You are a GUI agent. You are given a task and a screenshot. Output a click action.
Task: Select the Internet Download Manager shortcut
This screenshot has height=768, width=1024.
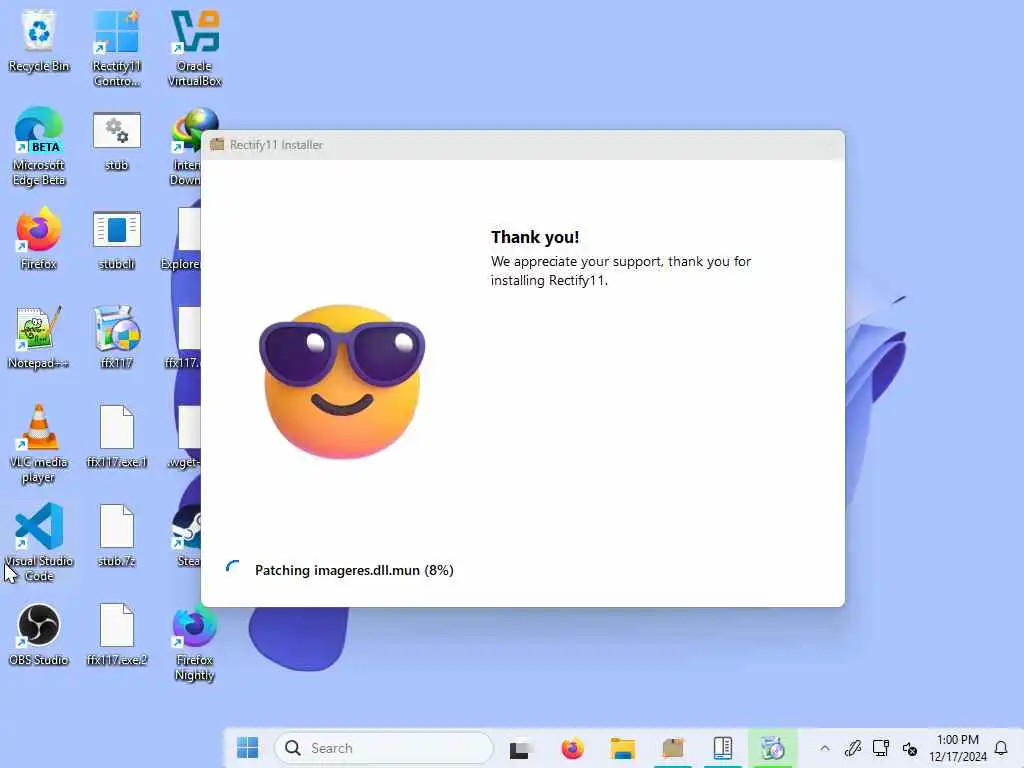(186, 148)
